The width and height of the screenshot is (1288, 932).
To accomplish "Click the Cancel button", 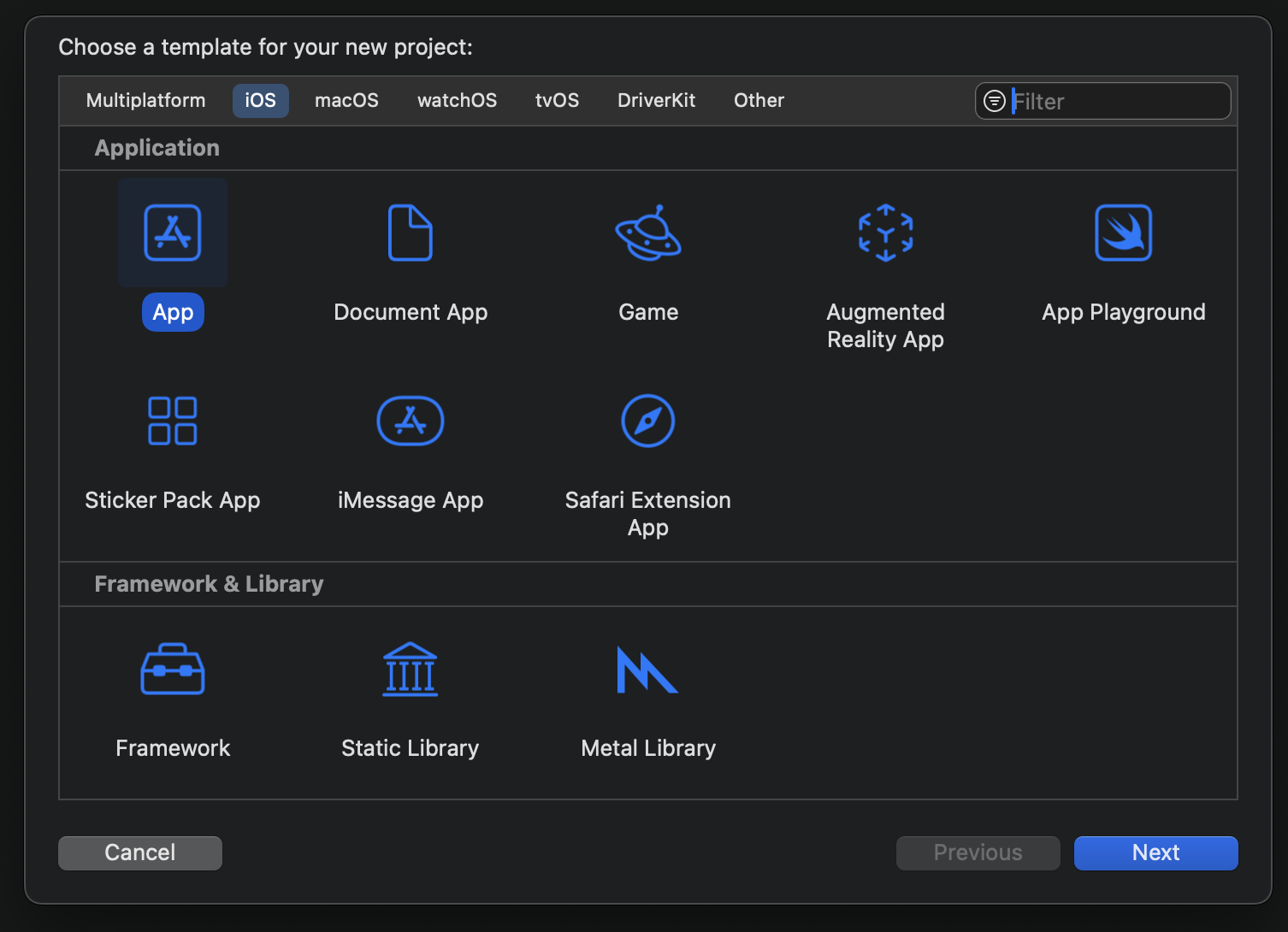I will click(x=140, y=853).
